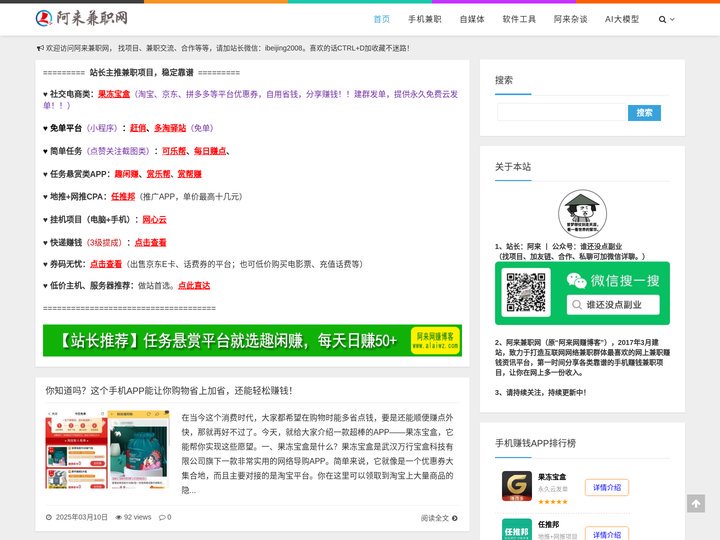Click the 任推邦 name in the ranking list
Screen dimensions: 720x540
[x=549, y=524]
